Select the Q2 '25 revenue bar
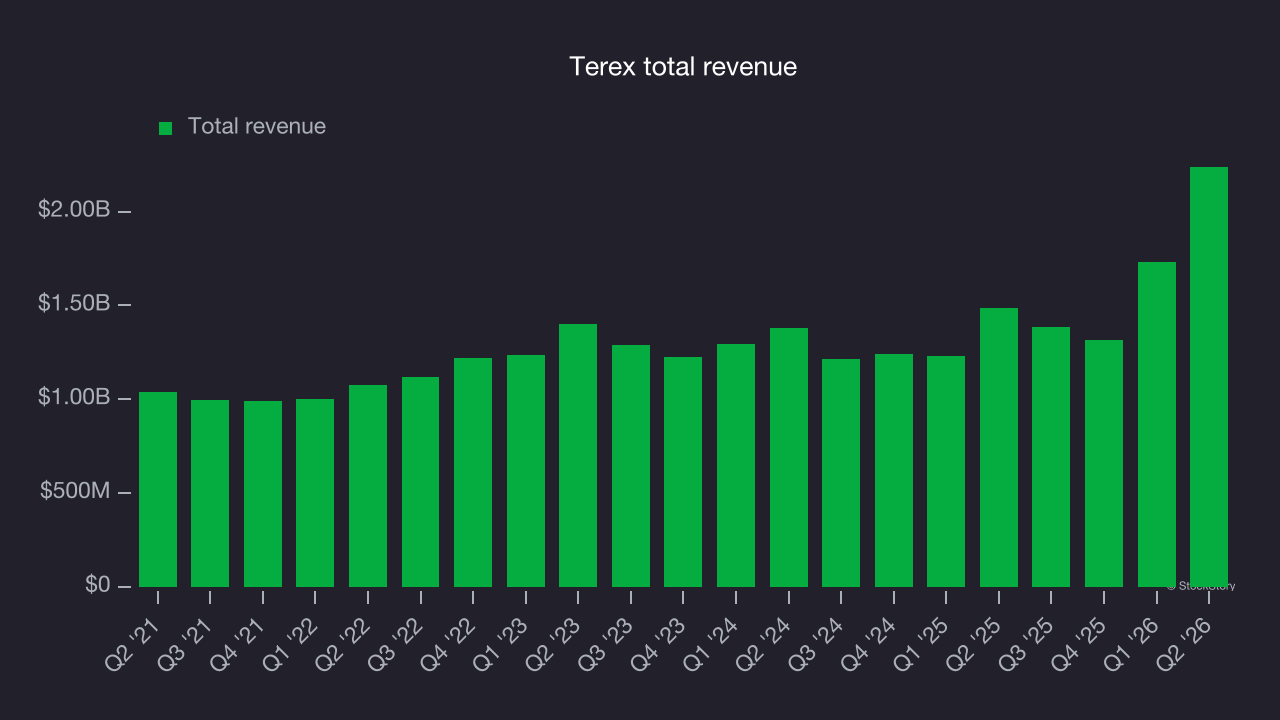This screenshot has width=1280, height=720. point(999,447)
